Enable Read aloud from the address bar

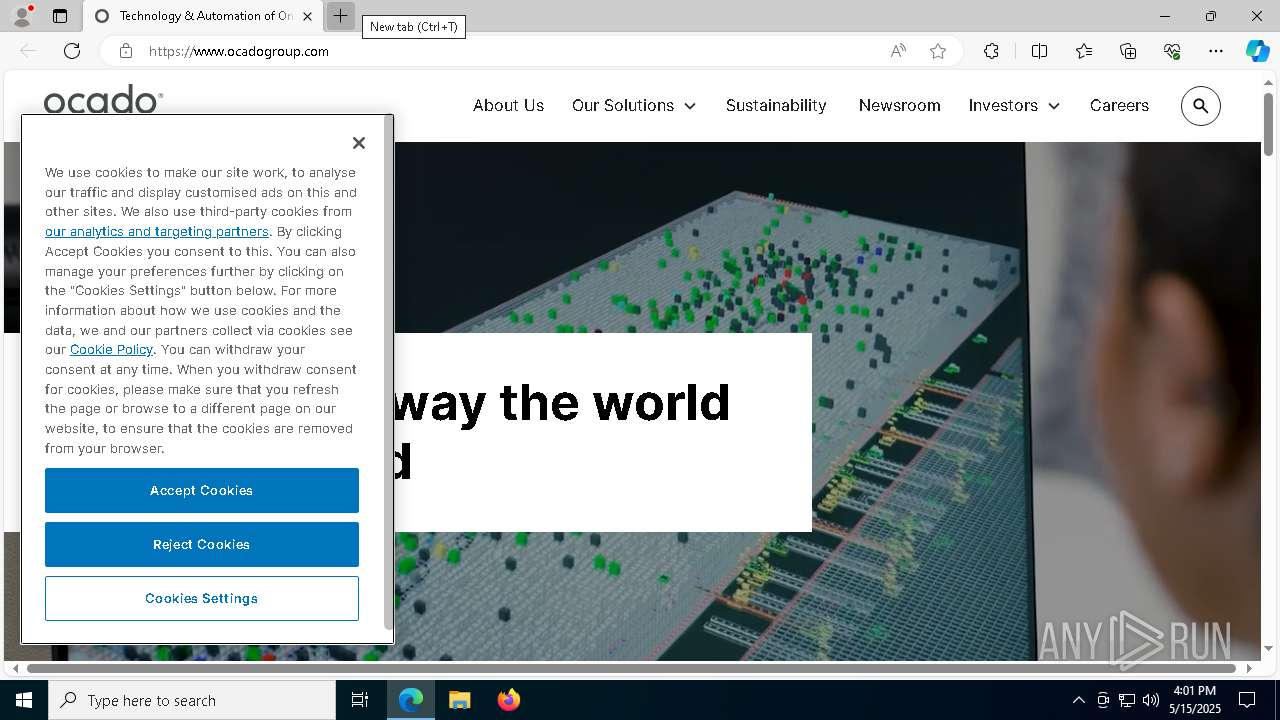pyautogui.click(x=898, y=51)
